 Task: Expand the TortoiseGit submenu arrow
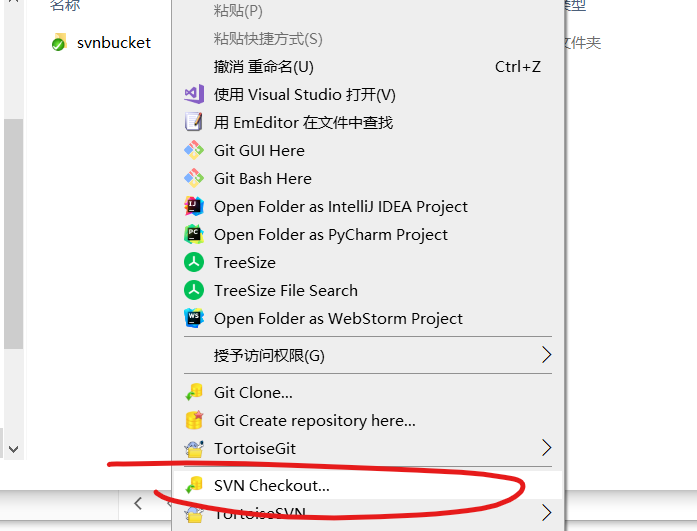pos(547,448)
